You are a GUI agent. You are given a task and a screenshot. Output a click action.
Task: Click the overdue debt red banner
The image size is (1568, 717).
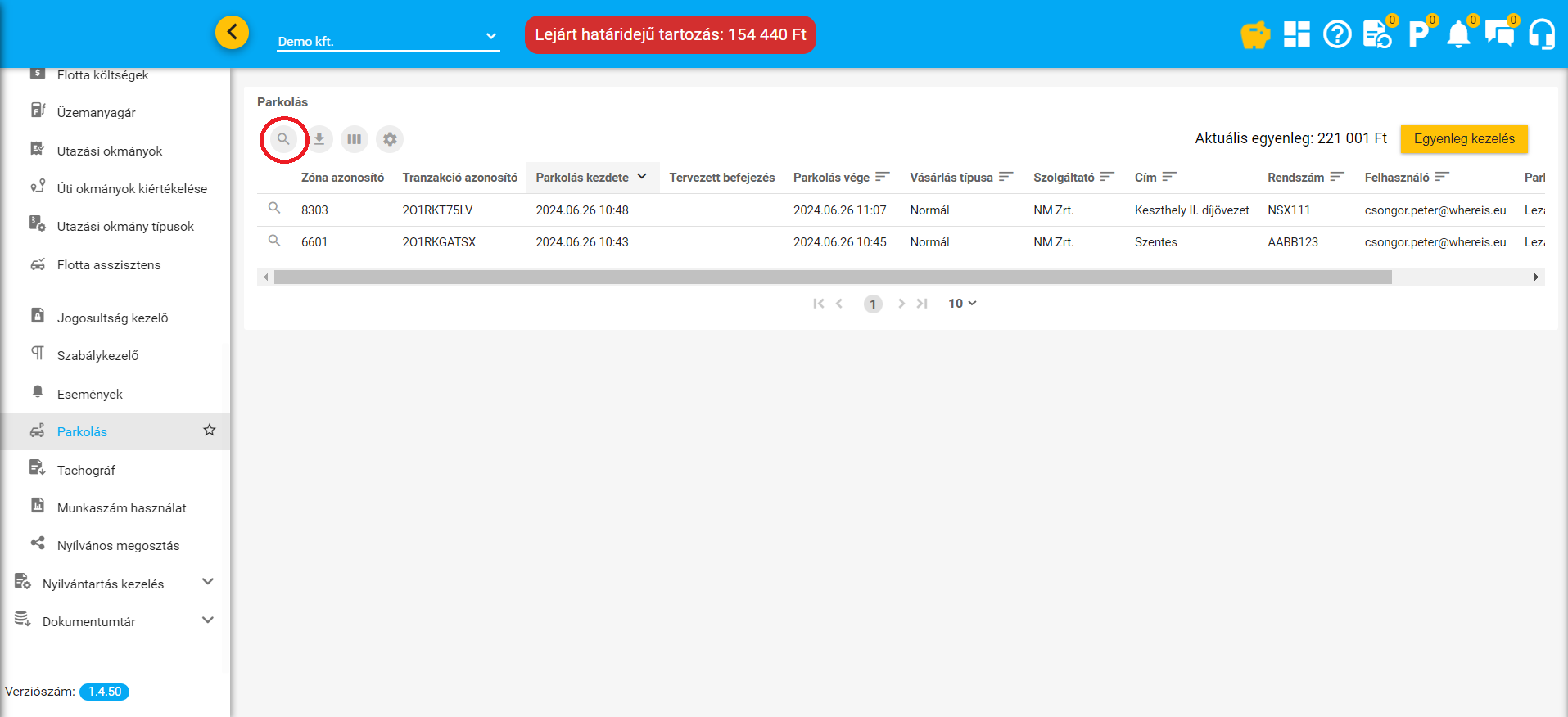coord(670,35)
